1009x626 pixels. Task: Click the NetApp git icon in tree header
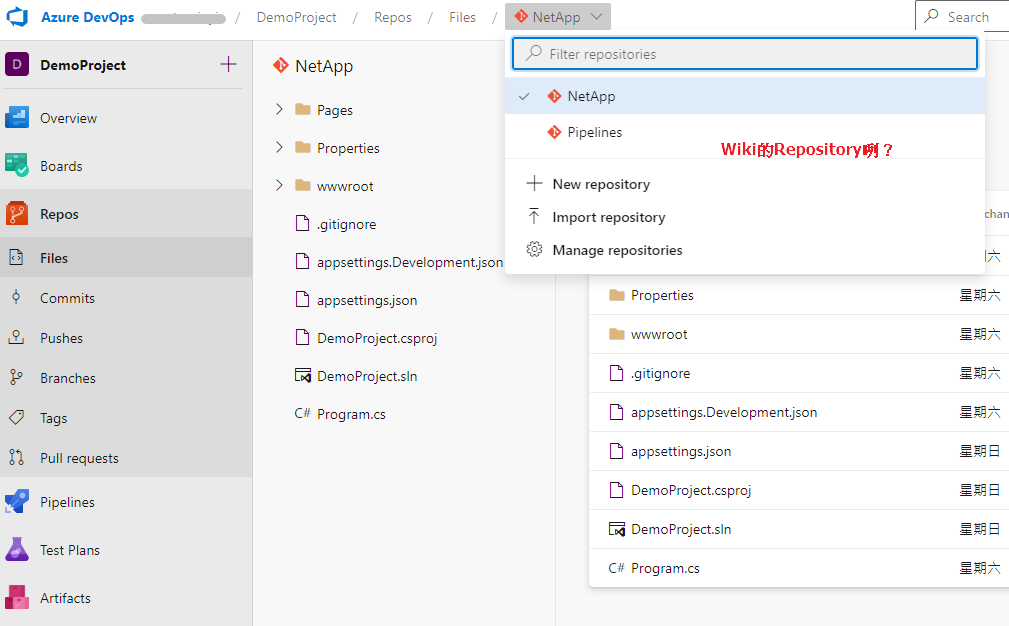point(281,65)
